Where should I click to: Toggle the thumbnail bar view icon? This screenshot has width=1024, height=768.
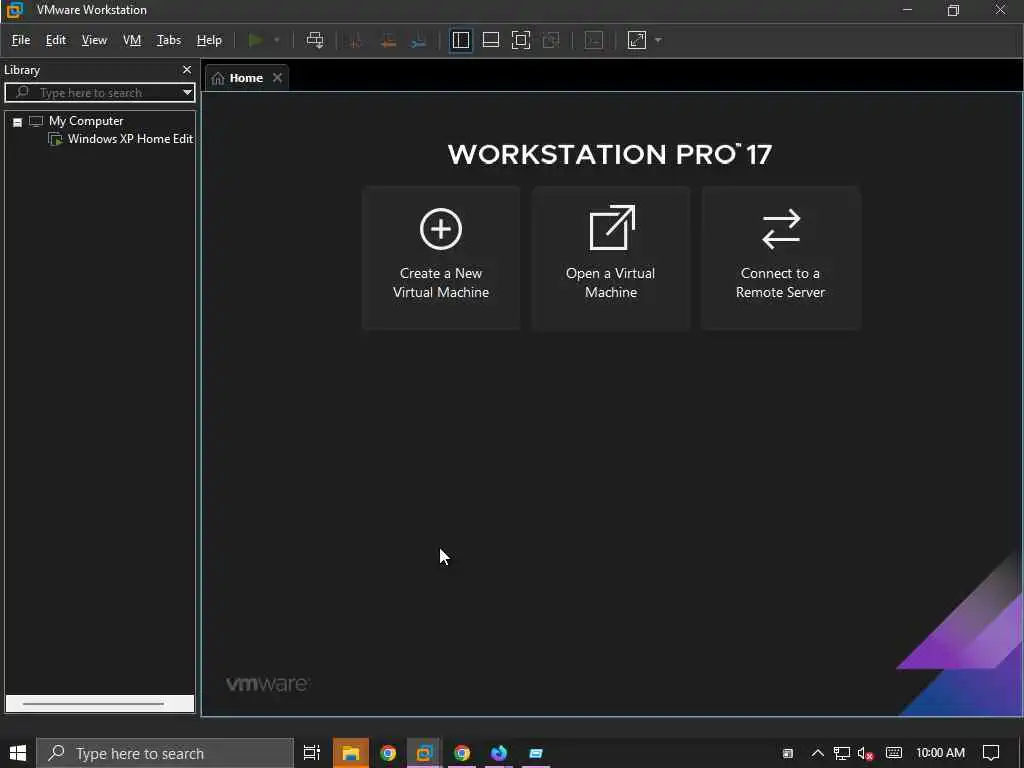pos(490,40)
